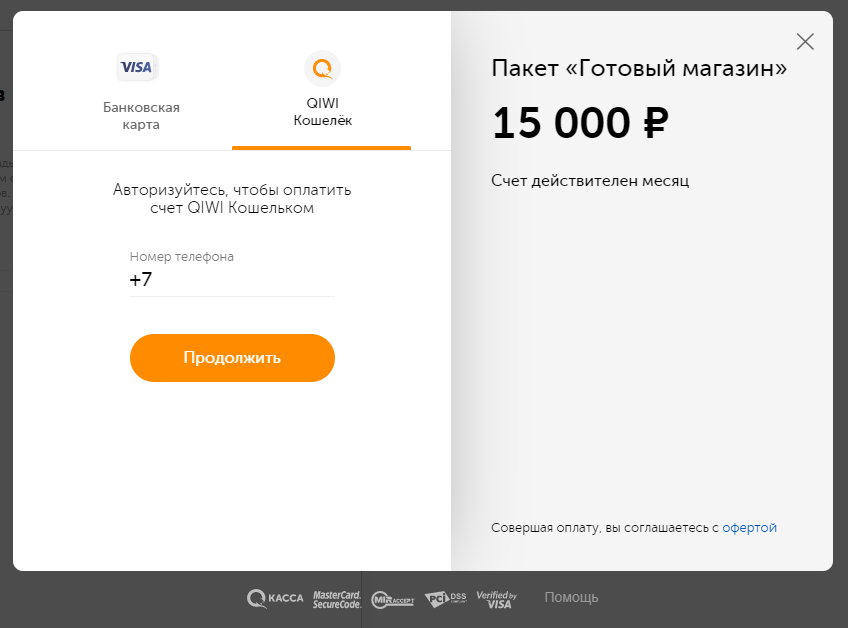Click the MasterCard SecureCode badge
848x628 pixels.
(336, 599)
